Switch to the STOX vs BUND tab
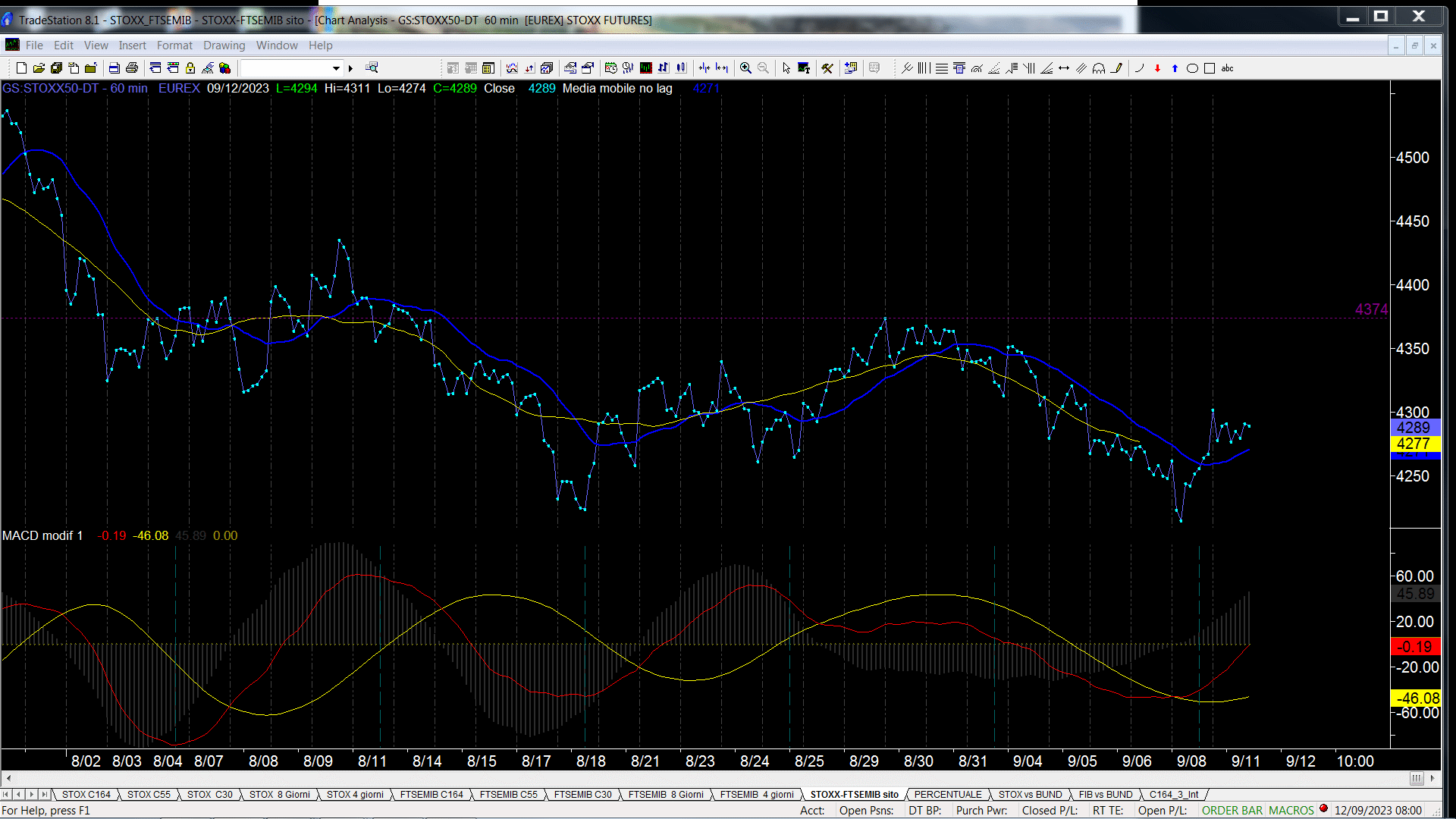 point(1030,795)
